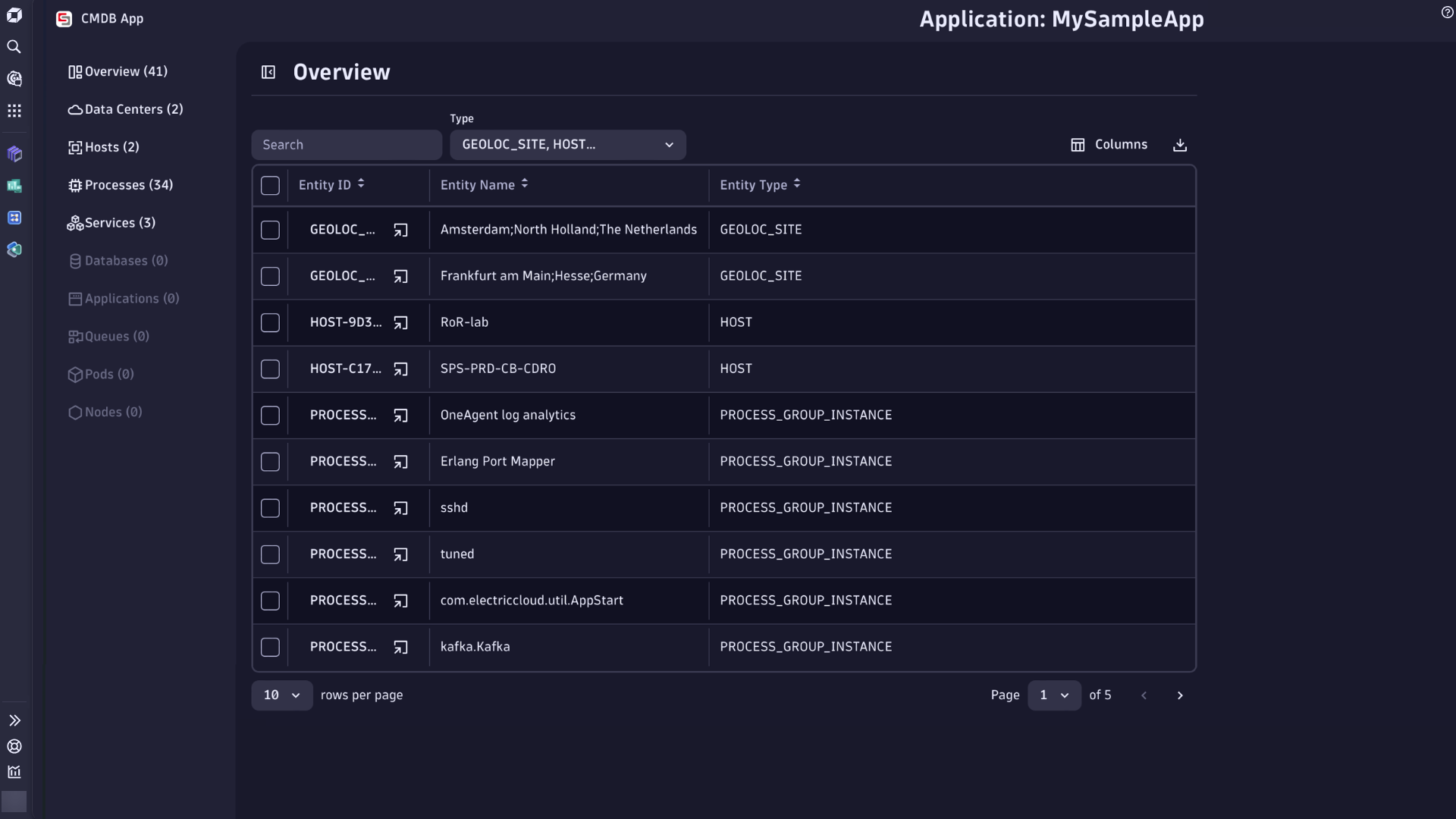Select the Infrastructure cube app icon in rail
This screenshot has width=1456, height=819.
pos(14,154)
